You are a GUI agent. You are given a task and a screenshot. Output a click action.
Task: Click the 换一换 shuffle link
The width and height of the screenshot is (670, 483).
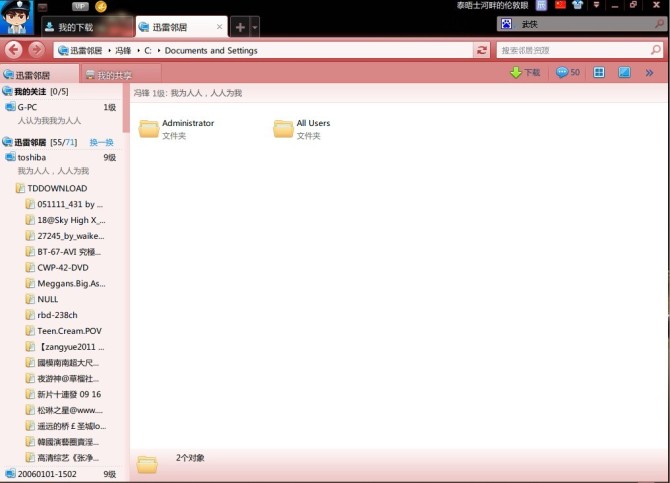[101, 142]
